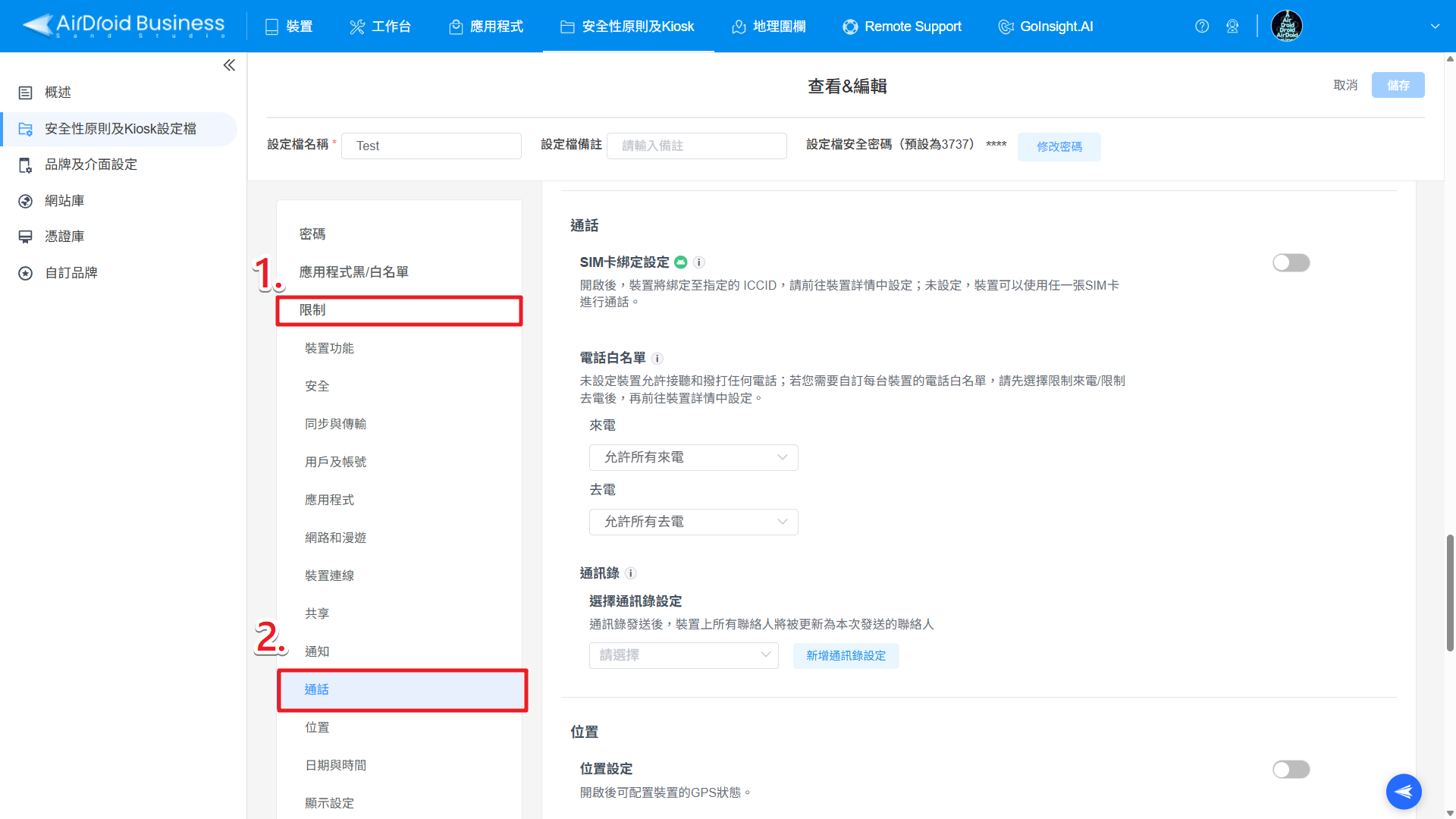Switch to the Remote Support tab

click(902, 27)
